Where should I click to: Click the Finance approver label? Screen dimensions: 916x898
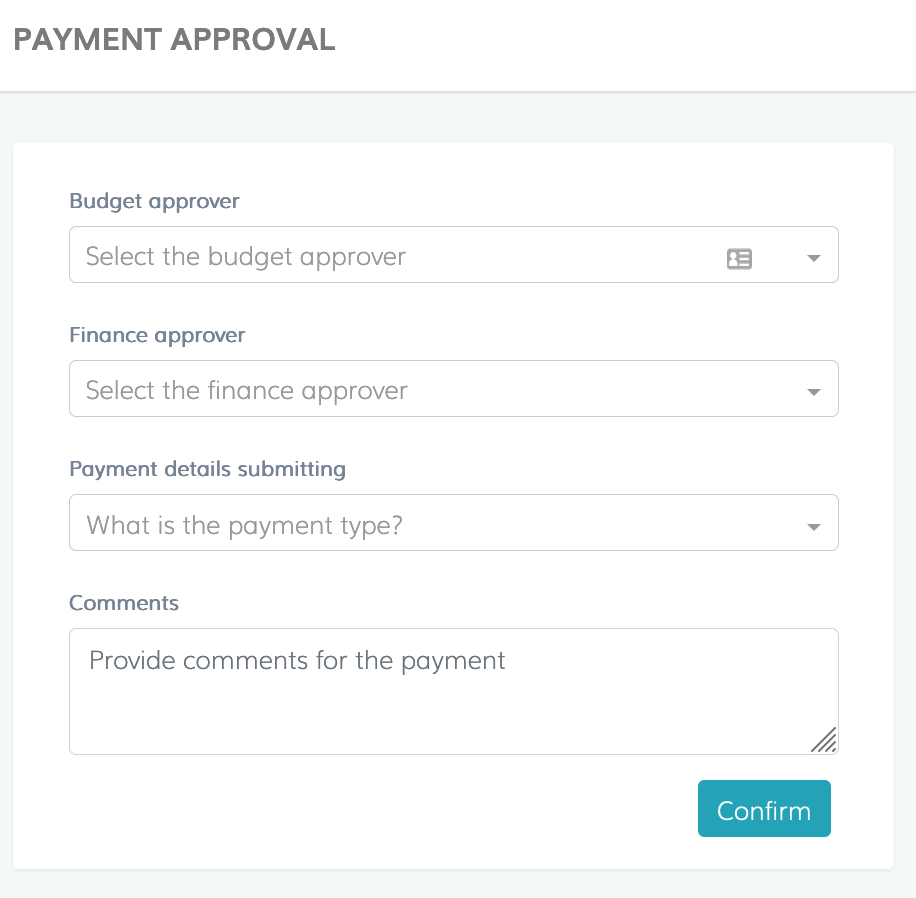coord(157,335)
